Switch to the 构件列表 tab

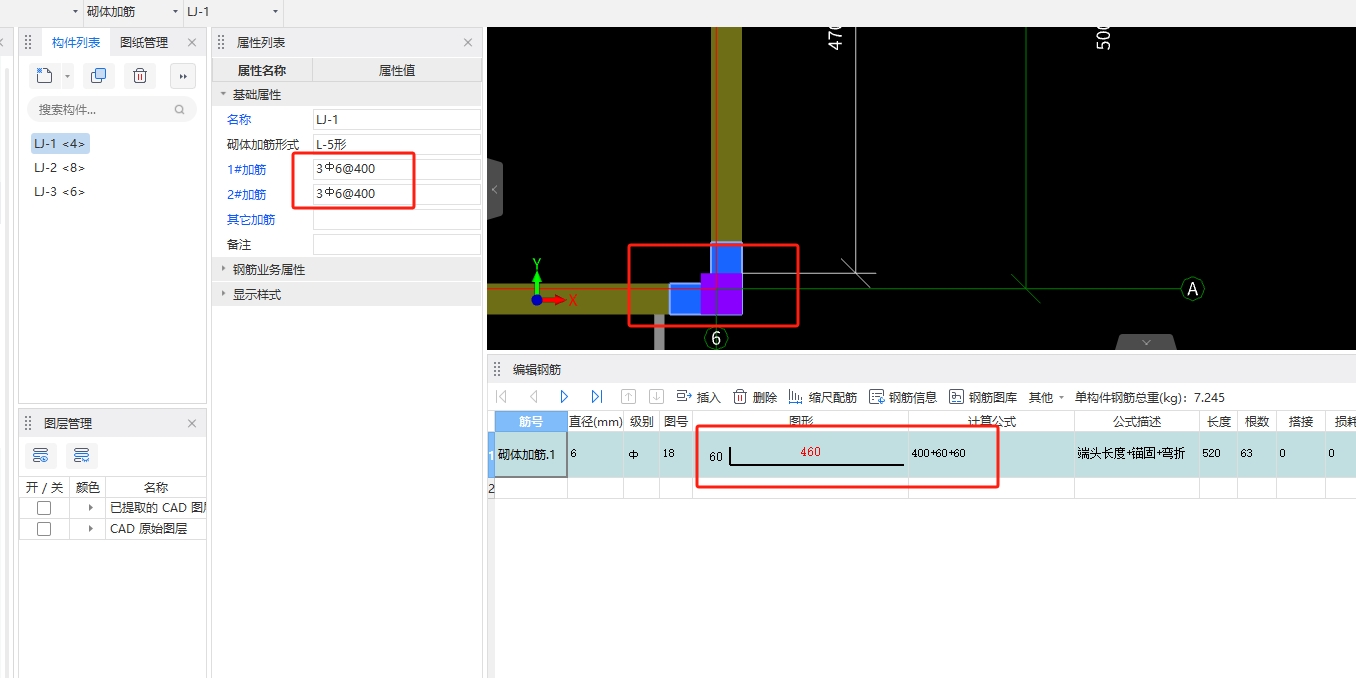coord(76,42)
